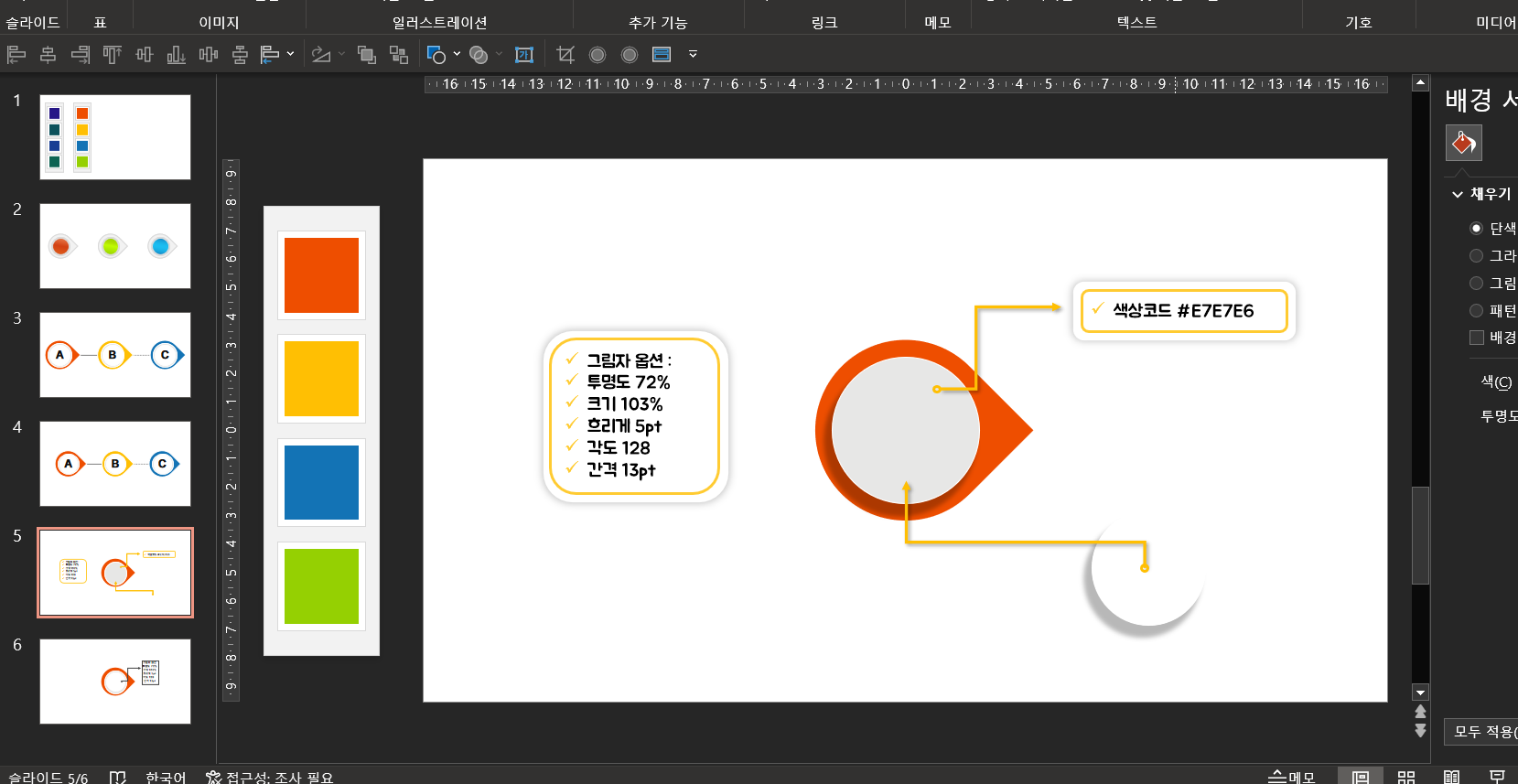Click the Ungroup objects icon
This screenshot has width=1518, height=784.
coord(399,55)
